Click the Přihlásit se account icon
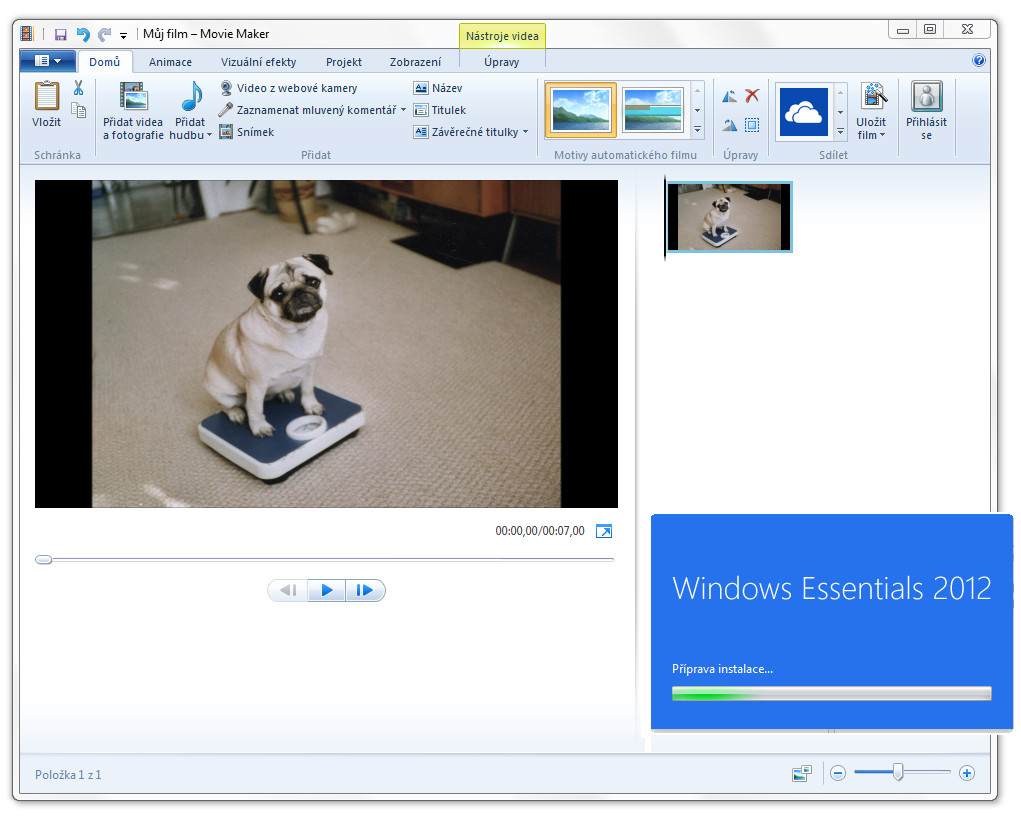Screen dimensions: 1021x818 pyautogui.click(x=927, y=96)
